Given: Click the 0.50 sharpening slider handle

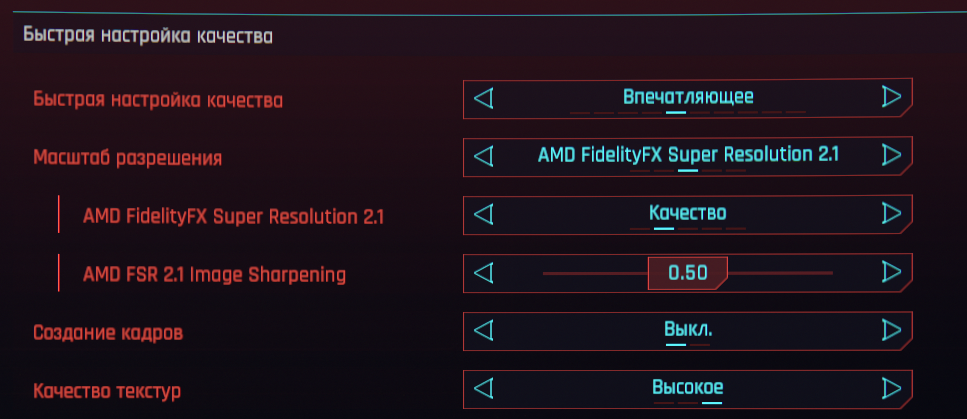Looking at the screenshot, I should tap(687, 272).
